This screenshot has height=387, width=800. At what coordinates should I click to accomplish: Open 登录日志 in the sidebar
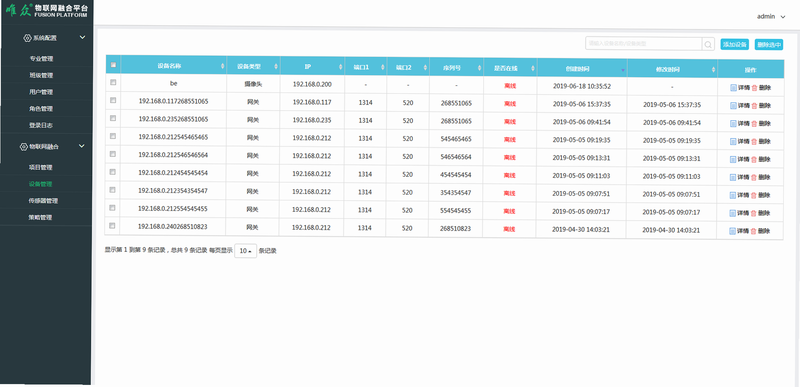pos(41,125)
